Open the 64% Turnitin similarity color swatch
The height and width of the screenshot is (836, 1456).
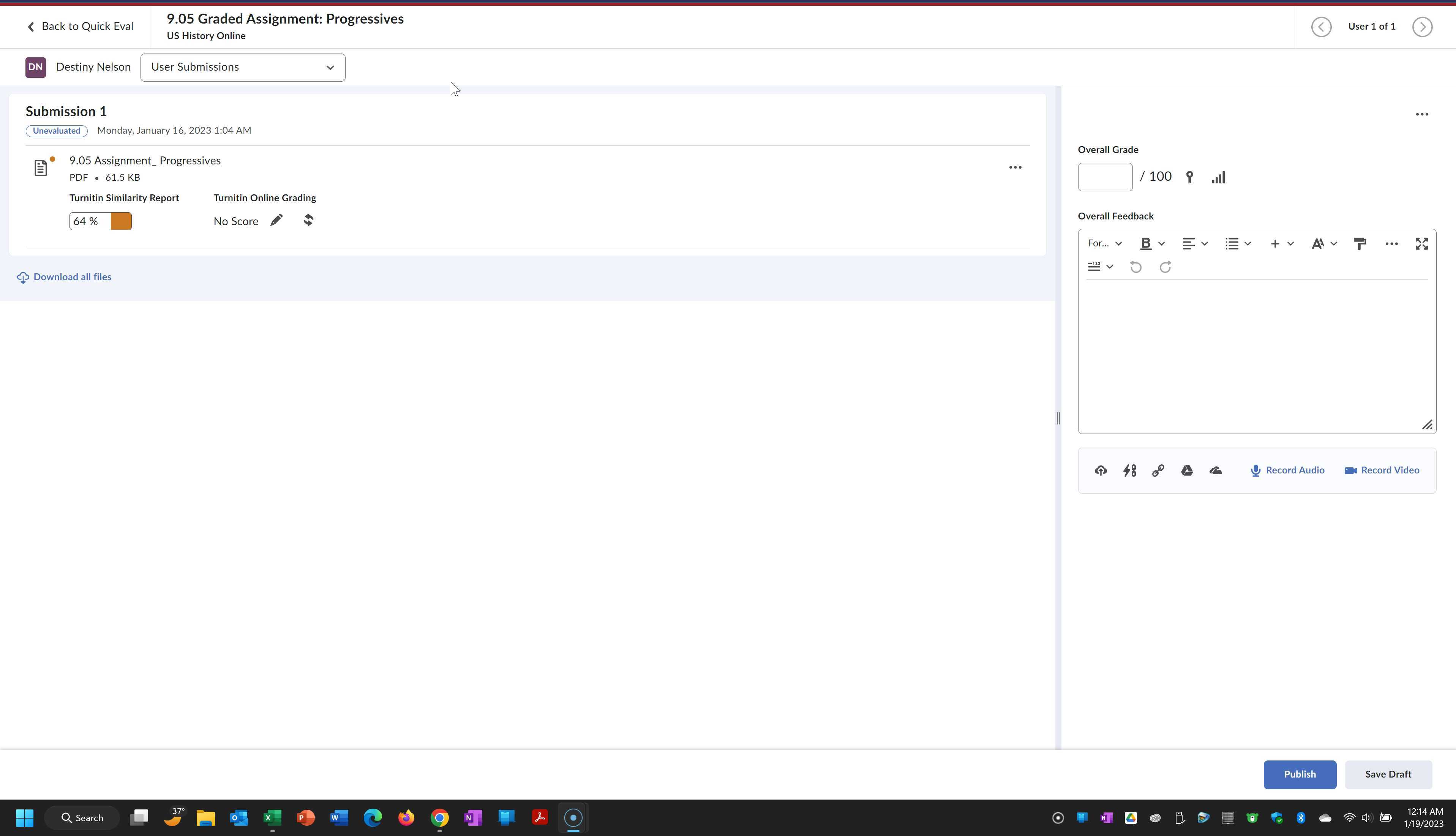click(121, 222)
